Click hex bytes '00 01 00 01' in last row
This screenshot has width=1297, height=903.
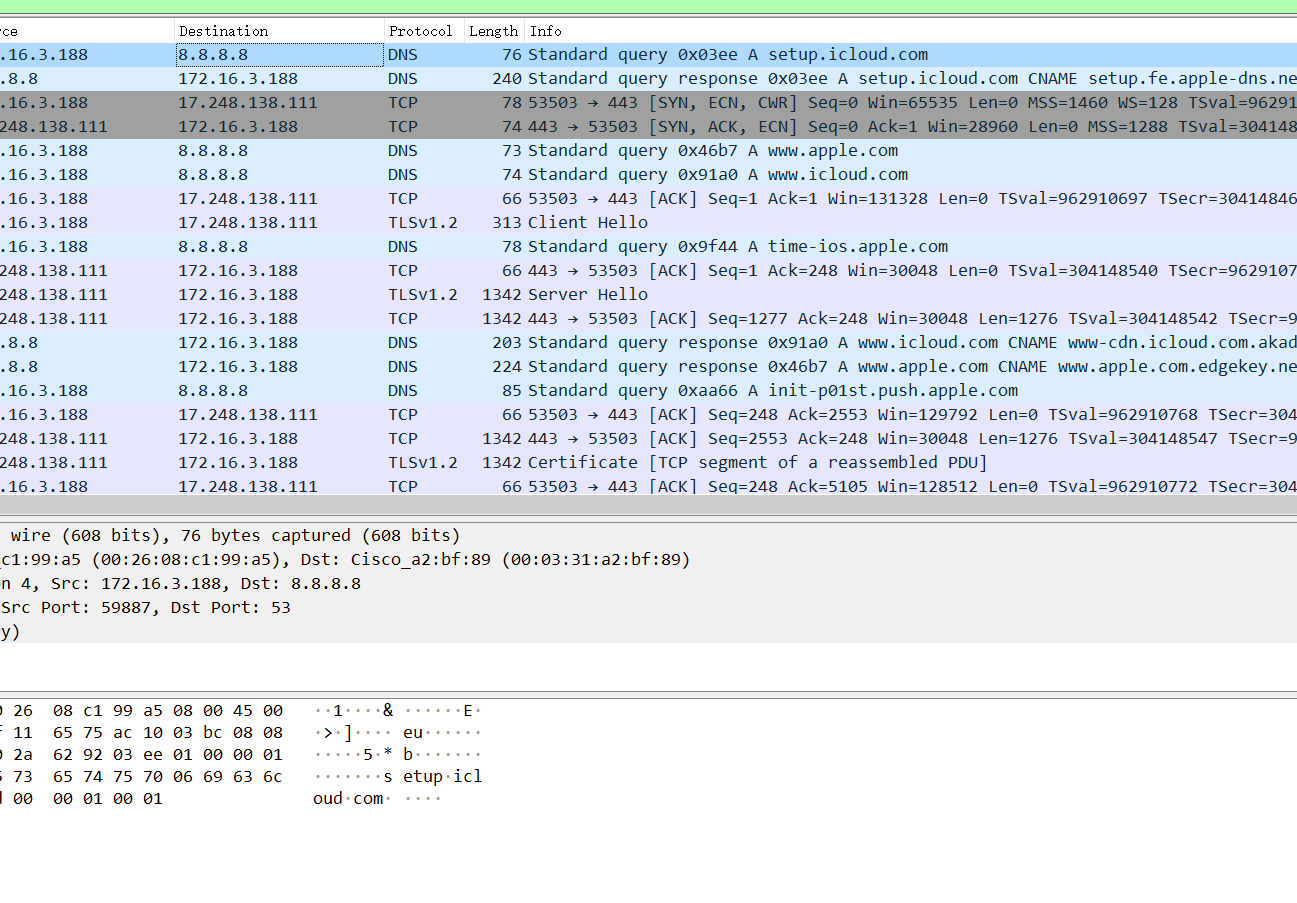click(x=108, y=799)
